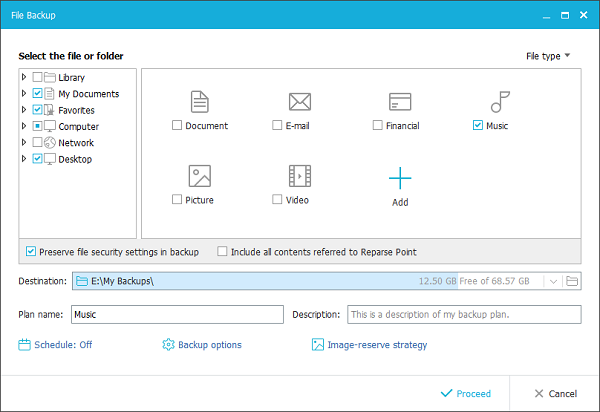Select the E-mail envelope icon
This screenshot has height=412, width=600.
tap(300, 102)
